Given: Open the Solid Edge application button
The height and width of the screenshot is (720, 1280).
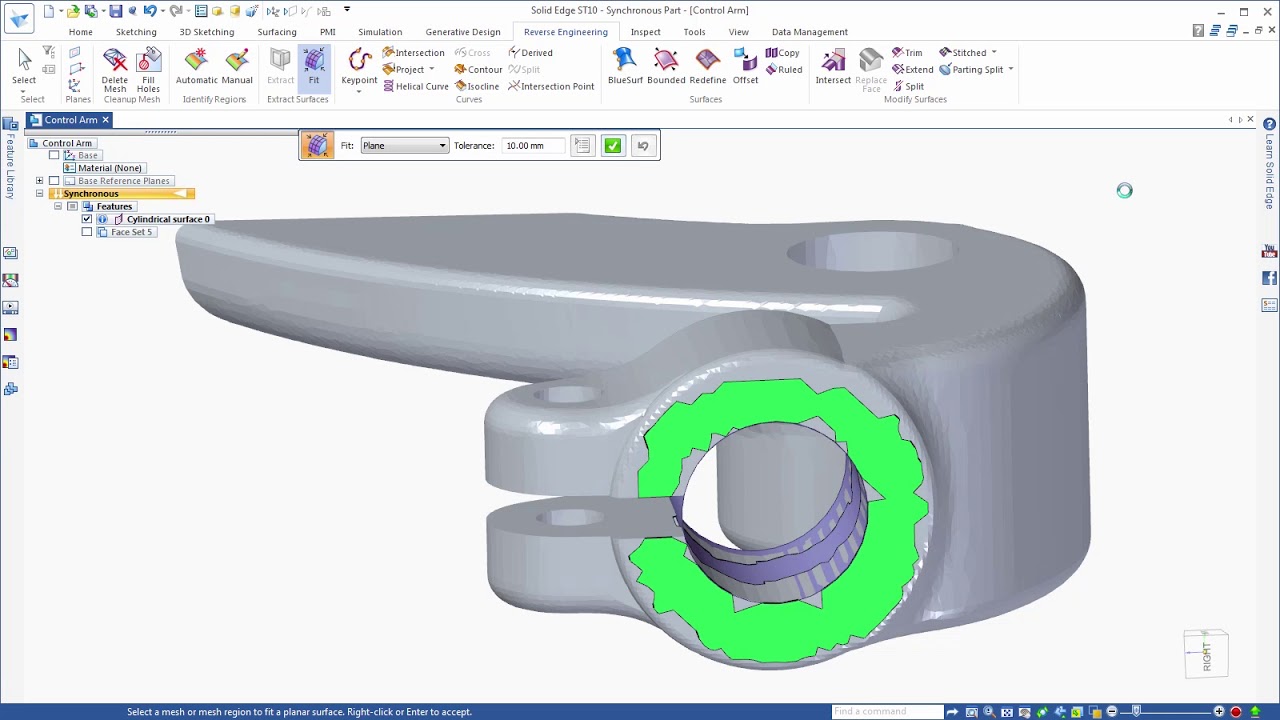Looking at the screenshot, I should coord(19,17).
